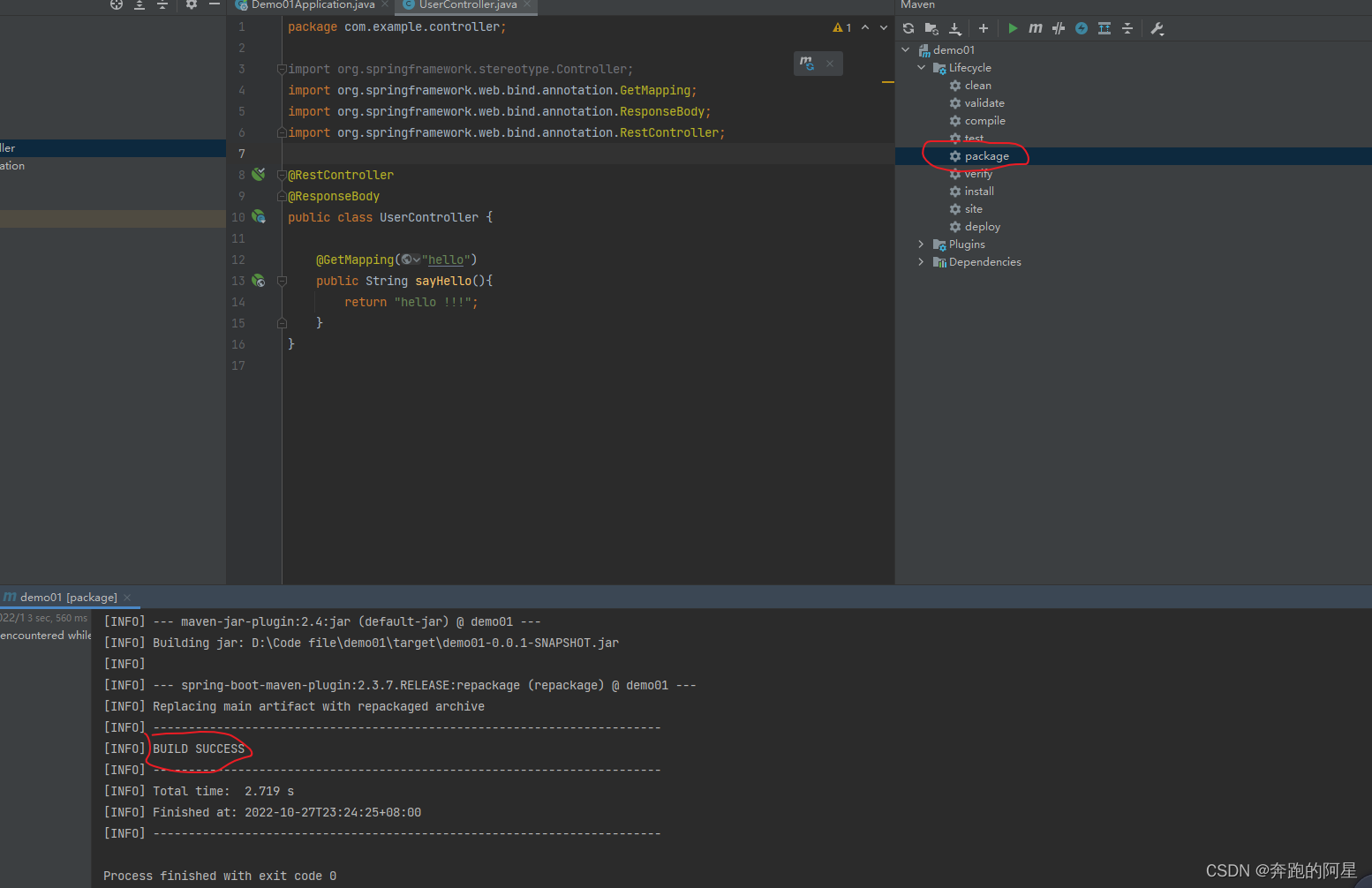Go to next highlighted error arrow
The image size is (1372, 888).
click(884, 28)
